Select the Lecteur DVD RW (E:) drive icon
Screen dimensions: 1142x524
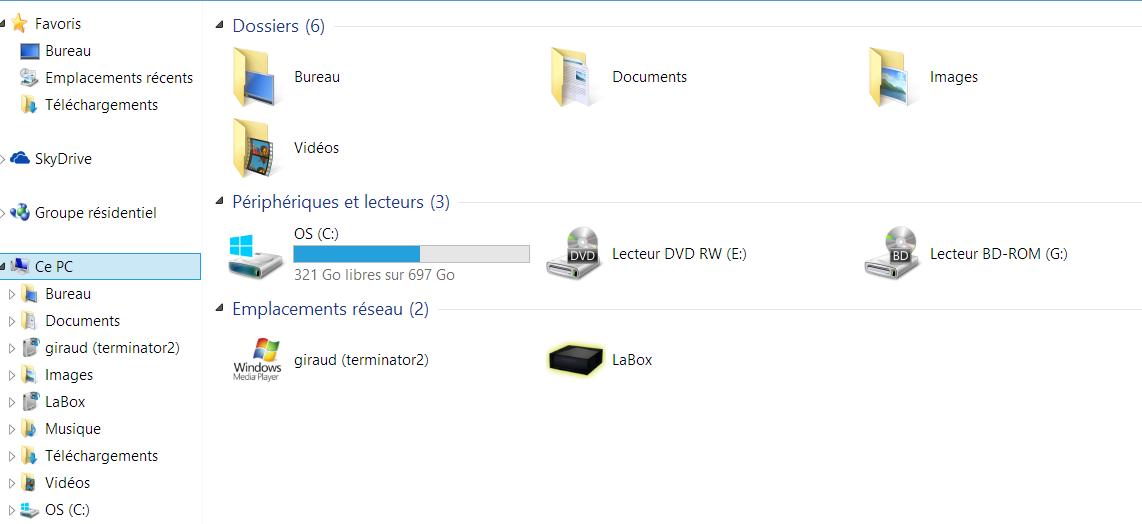point(573,253)
